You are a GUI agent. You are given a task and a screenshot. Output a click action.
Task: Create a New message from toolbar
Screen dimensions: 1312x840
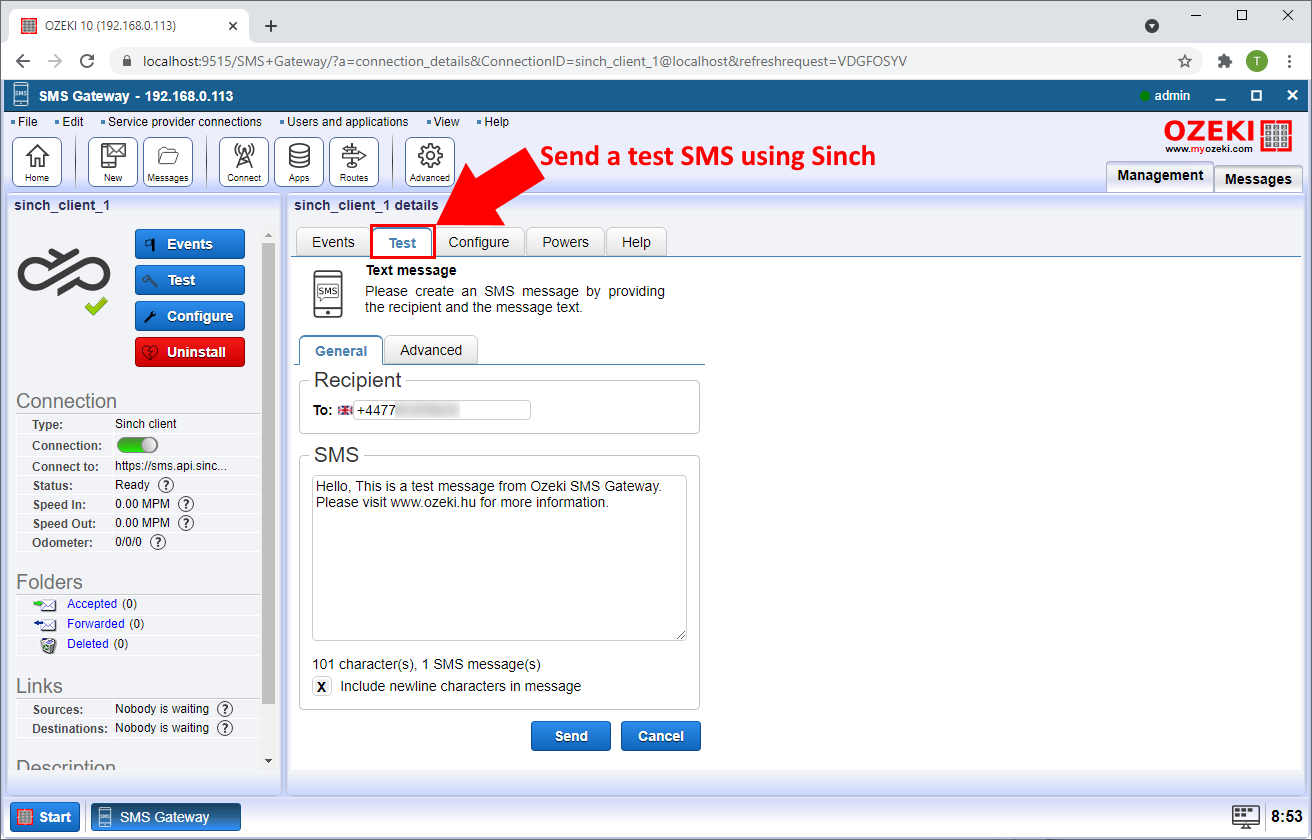click(113, 162)
